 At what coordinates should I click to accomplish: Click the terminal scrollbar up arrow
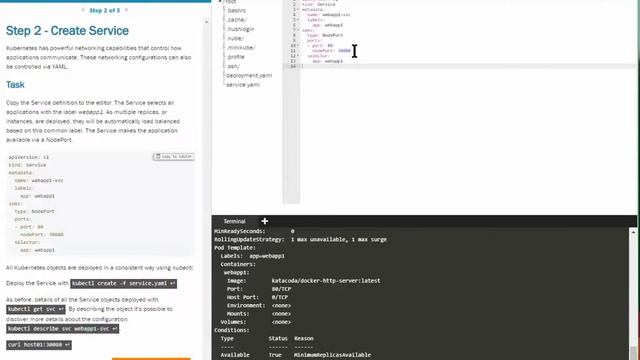tap(633, 232)
